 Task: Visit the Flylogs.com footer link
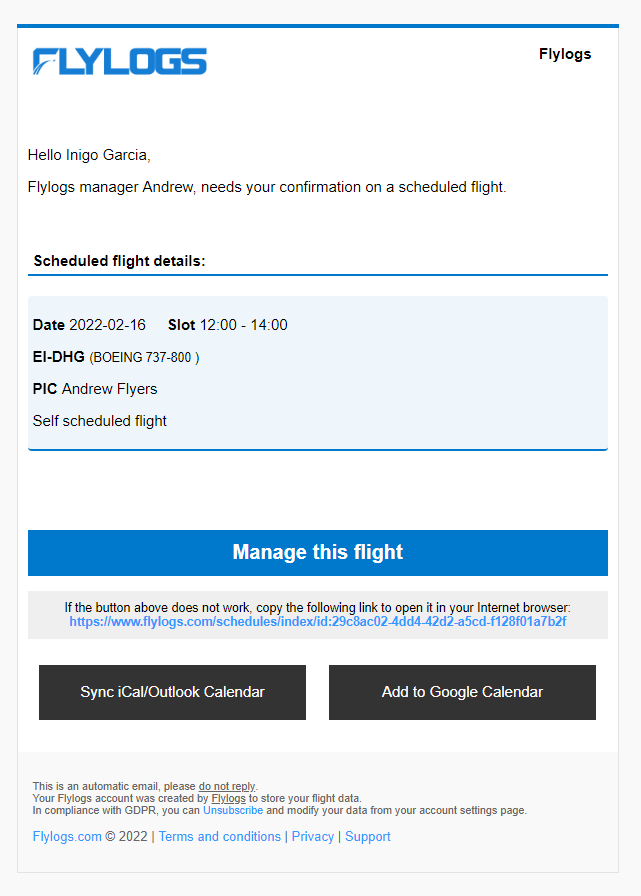pos(67,836)
